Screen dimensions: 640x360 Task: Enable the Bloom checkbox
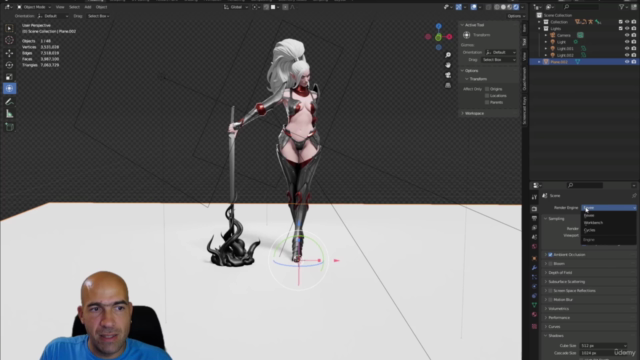click(x=550, y=264)
